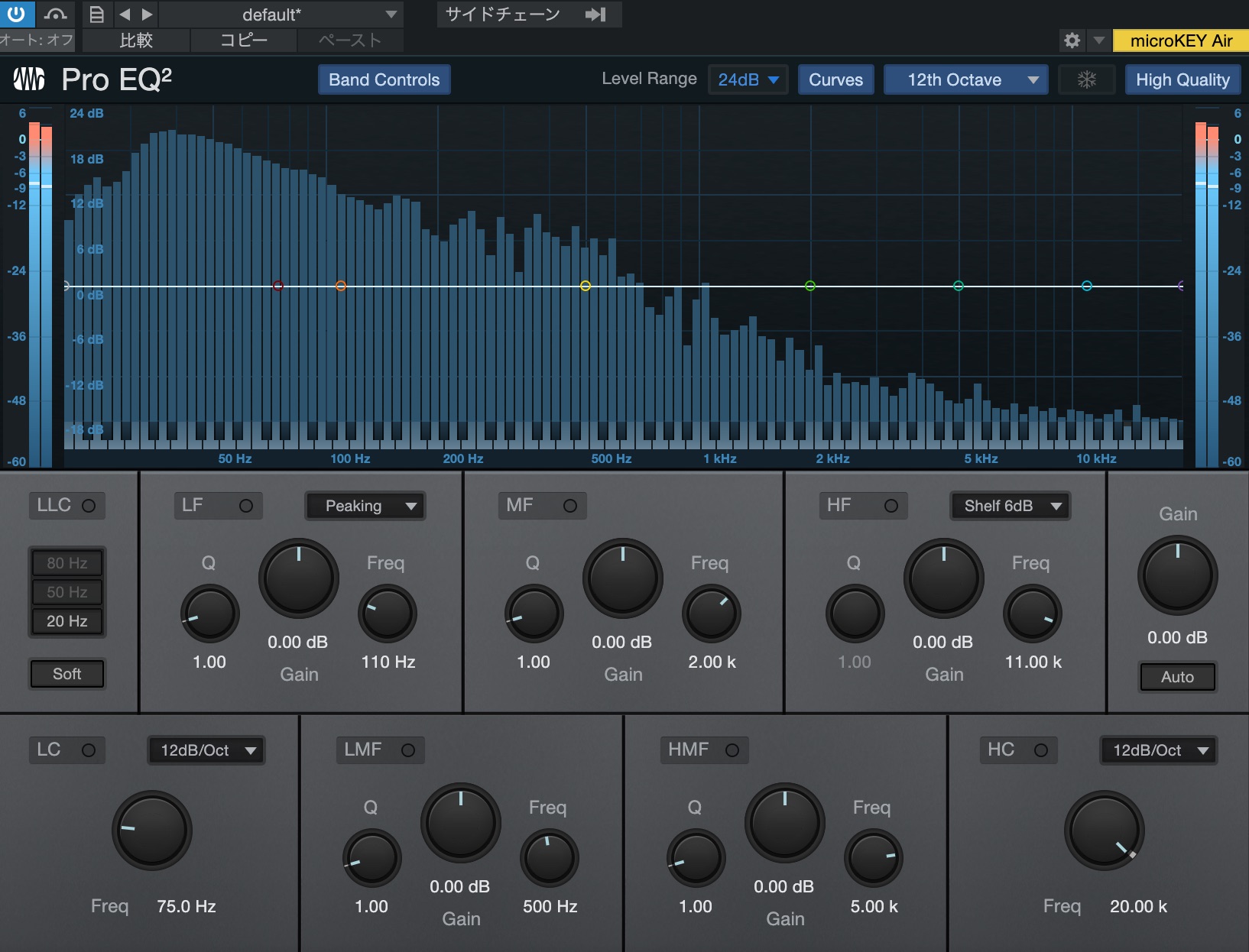Open the HC 12dB/Oct slope dropdown
This screenshot has height=952, width=1249.
(x=1159, y=750)
